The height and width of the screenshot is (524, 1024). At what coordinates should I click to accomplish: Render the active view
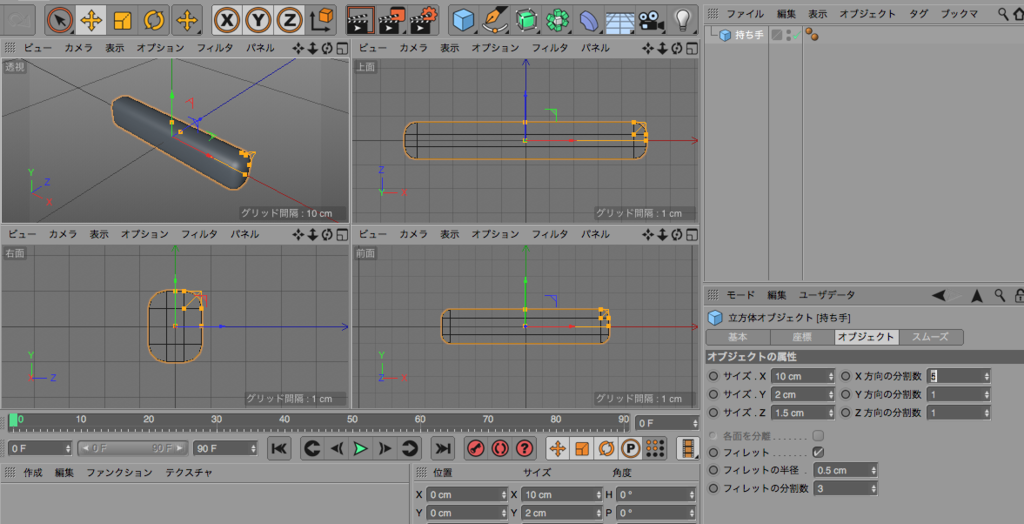[360, 20]
